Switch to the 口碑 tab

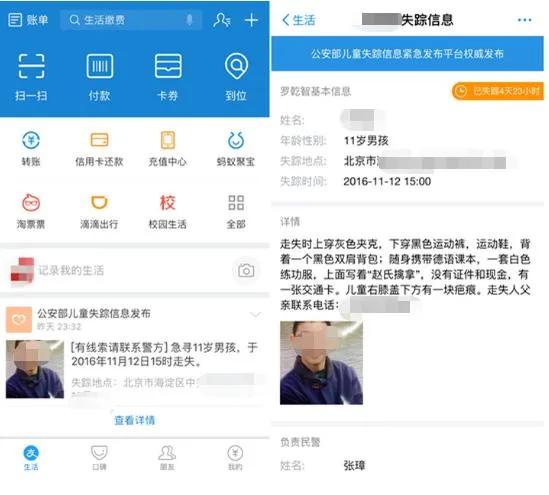point(99,457)
